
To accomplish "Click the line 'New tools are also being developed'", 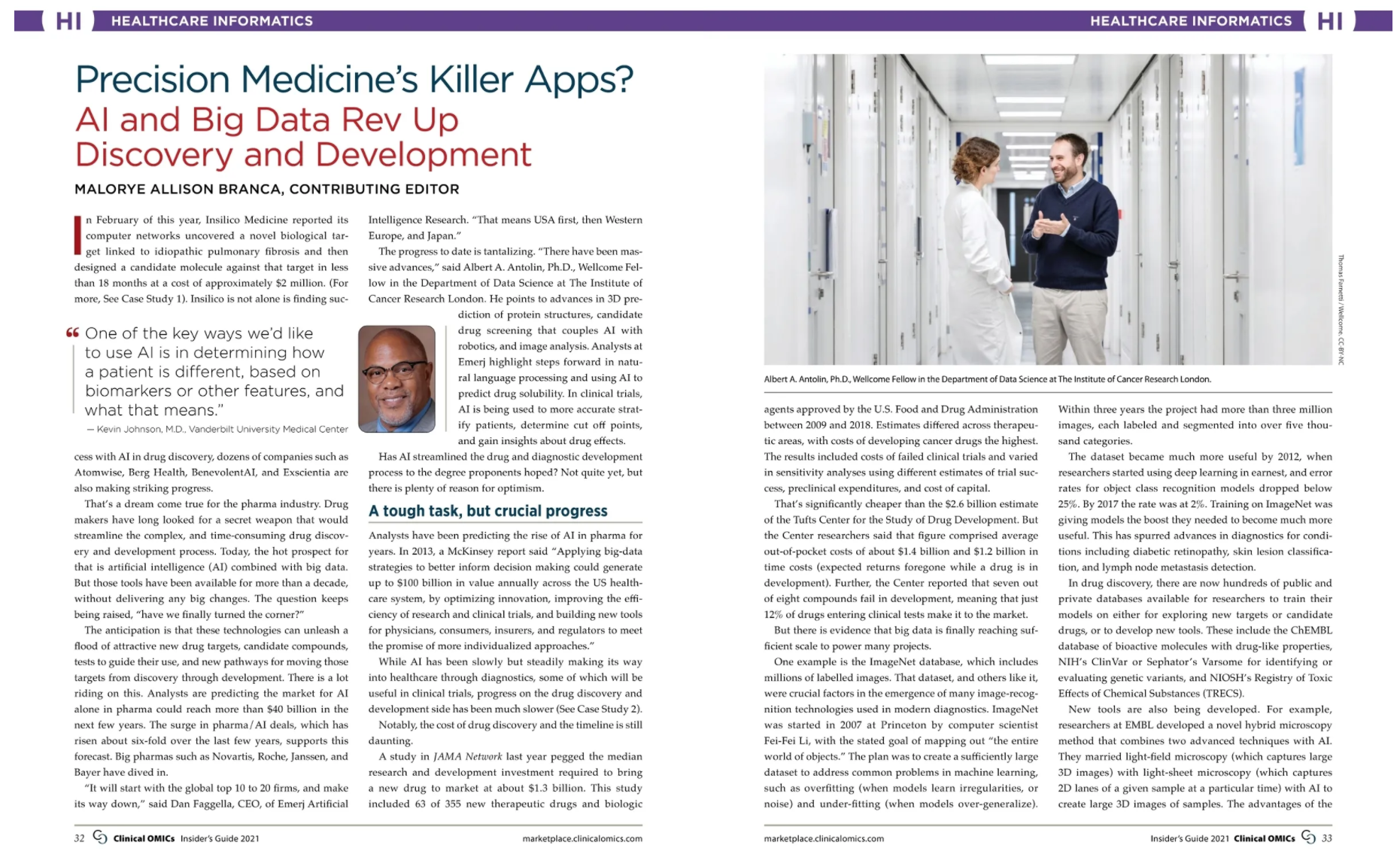I will (x=1200, y=710).
